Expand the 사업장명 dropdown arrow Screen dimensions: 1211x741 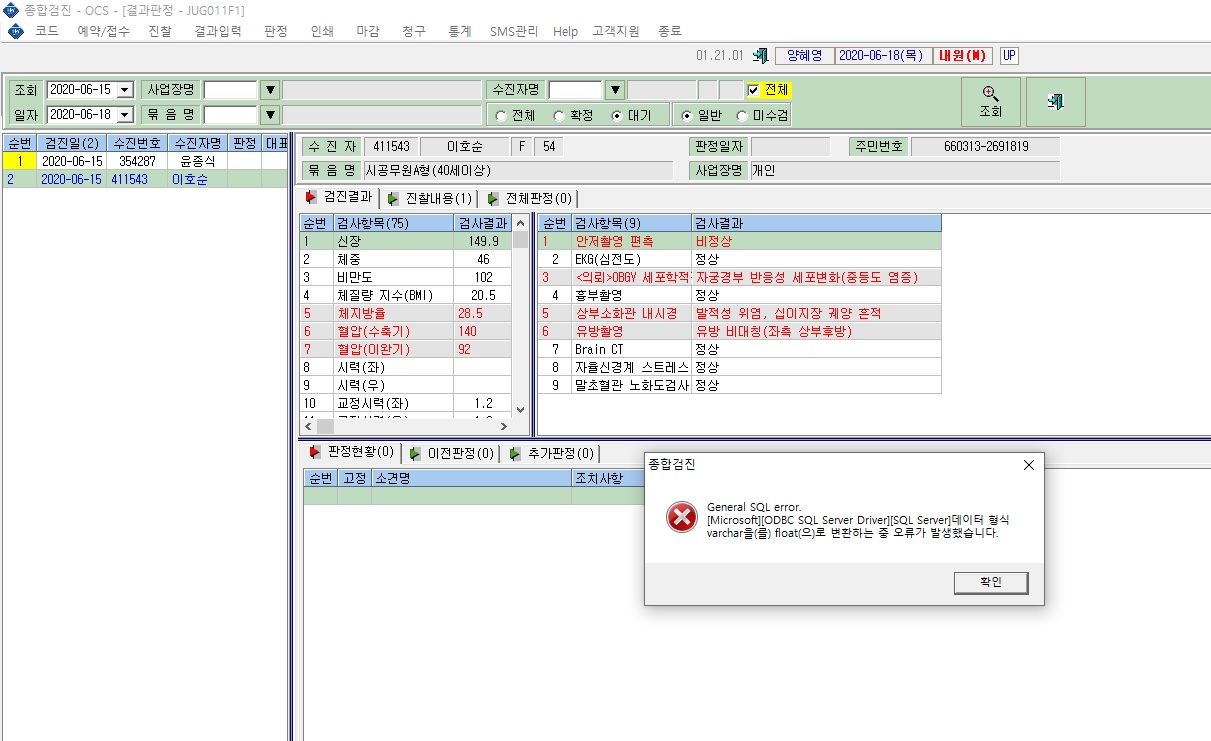[269, 90]
